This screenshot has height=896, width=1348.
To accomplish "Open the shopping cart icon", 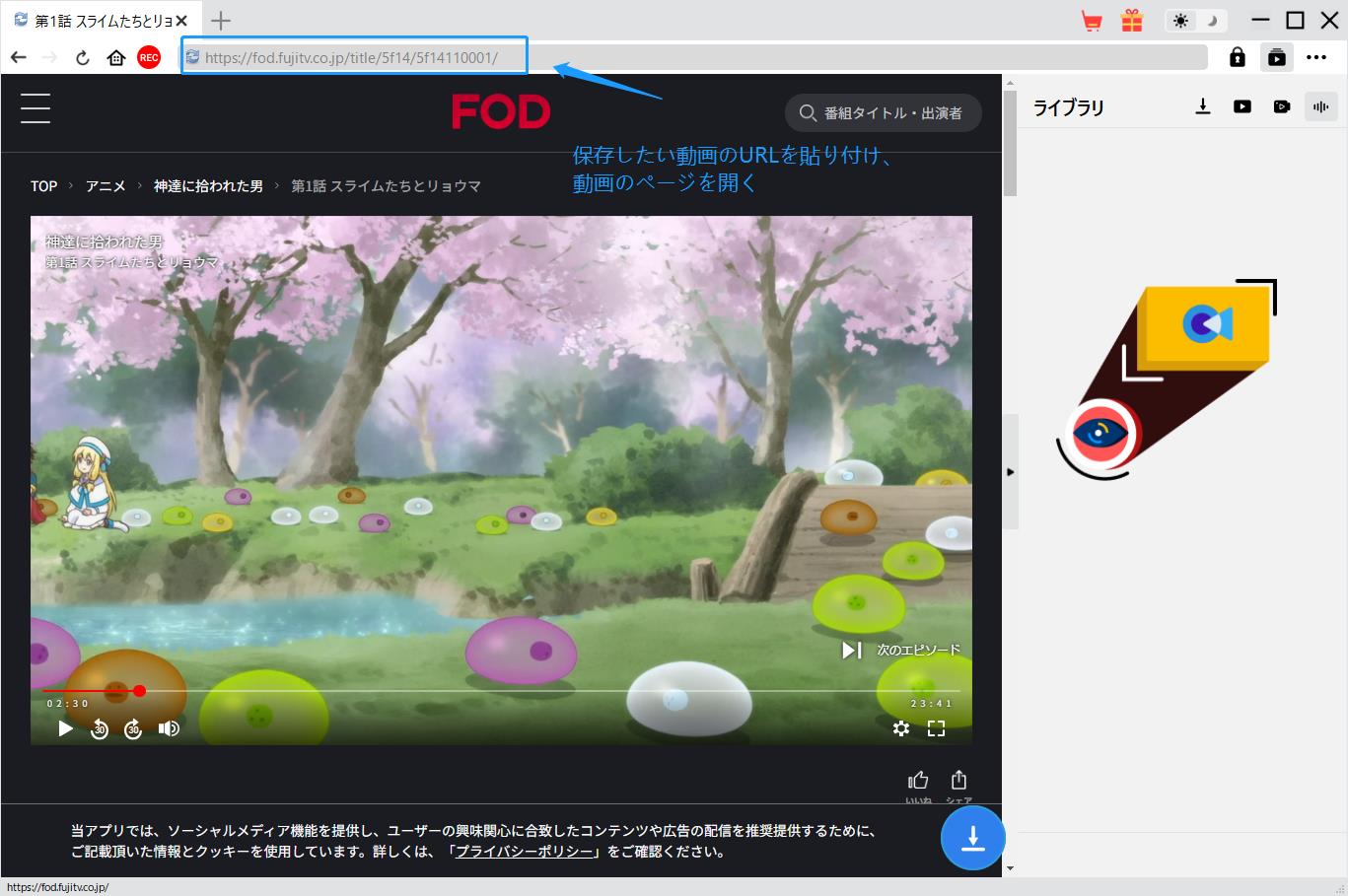I will (1092, 21).
